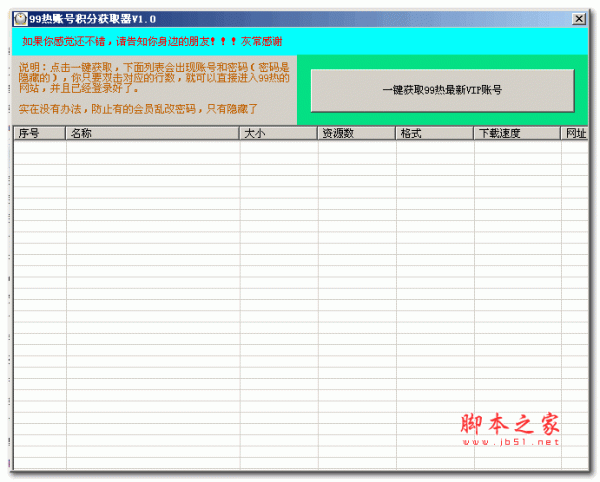The image size is (600, 482).
Task: Sort by the 名称 column header
Action: (x=153, y=134)
